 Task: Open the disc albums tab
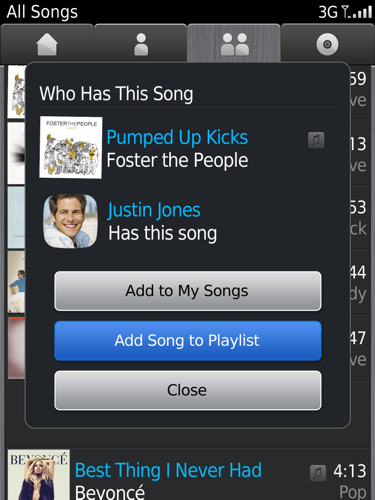[327, 44]
